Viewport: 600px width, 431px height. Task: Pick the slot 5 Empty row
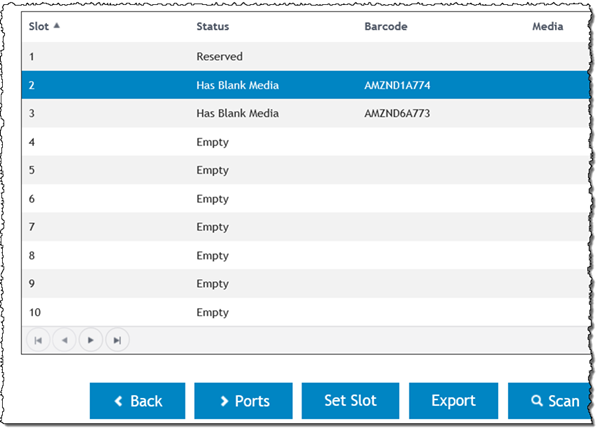(x=300, y=170)
